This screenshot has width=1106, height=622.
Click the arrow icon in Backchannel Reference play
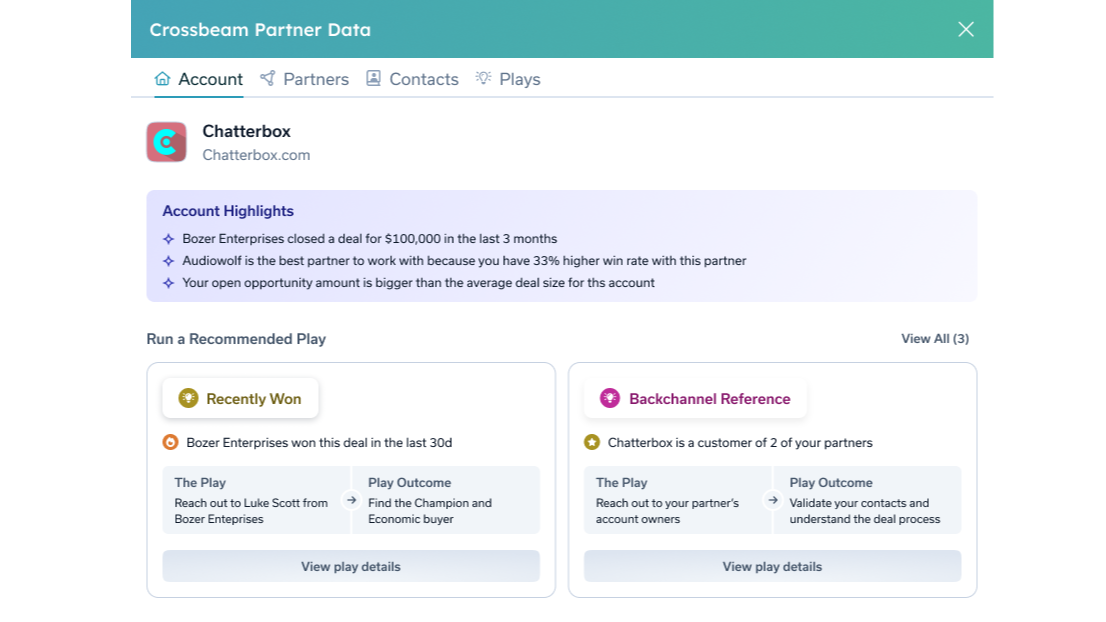pyautogui.click(x=773, y=499)
